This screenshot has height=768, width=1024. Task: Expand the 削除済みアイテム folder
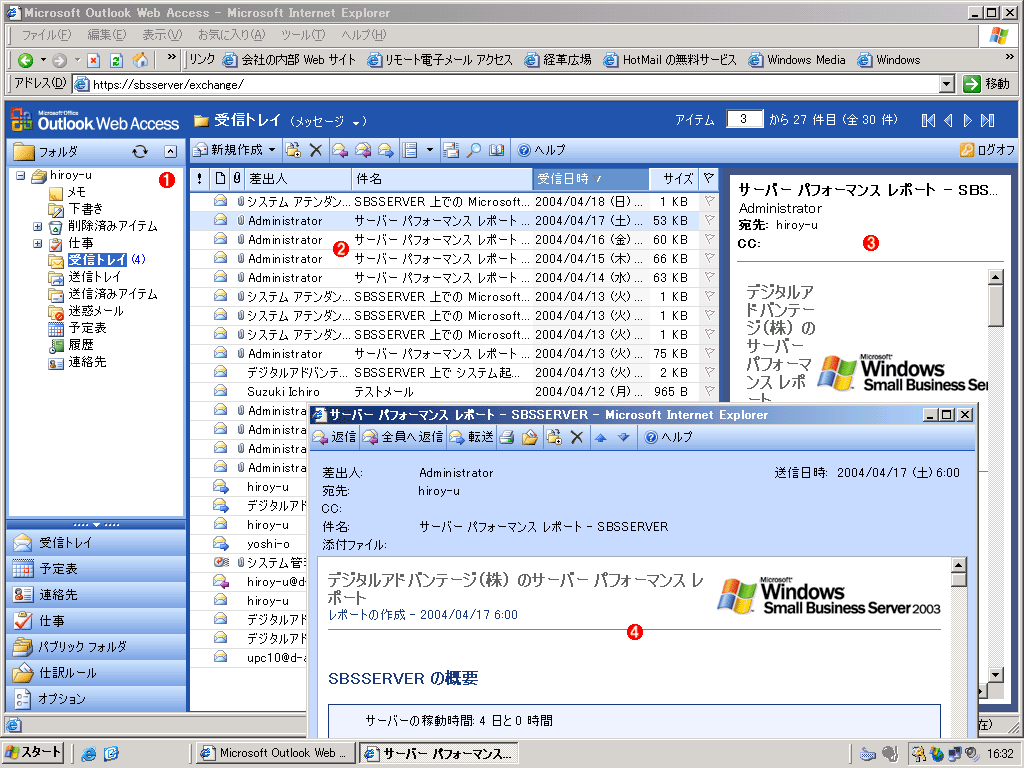[37, 226]
